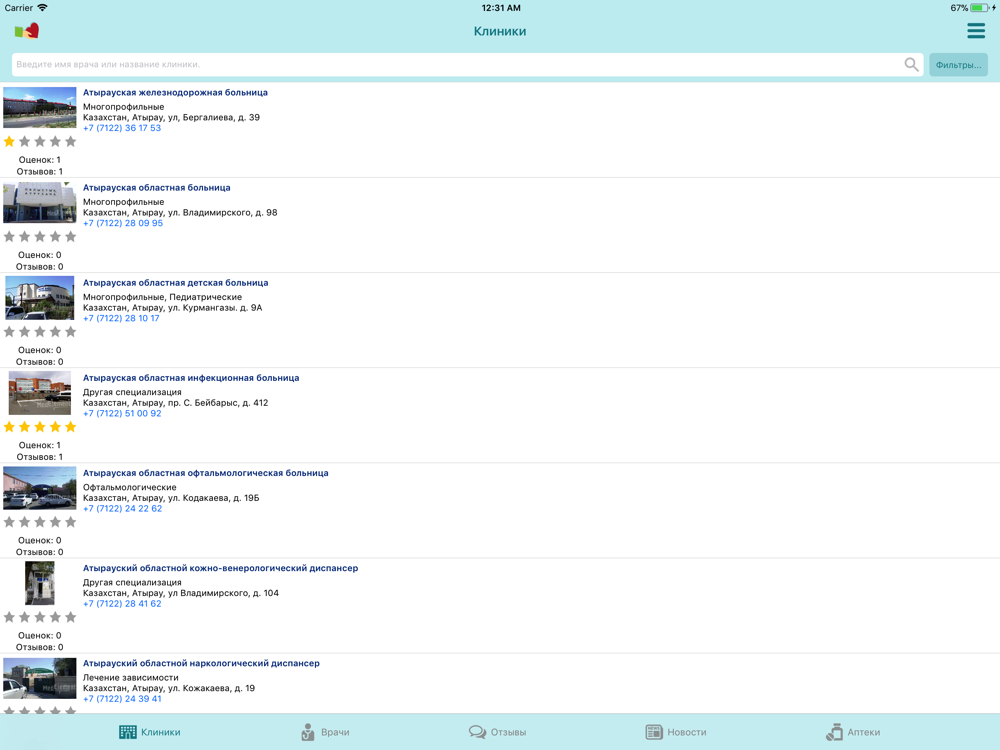
Task: Click the 'Лечение зависимости' specialization text
Action: (x=131, y=677)
